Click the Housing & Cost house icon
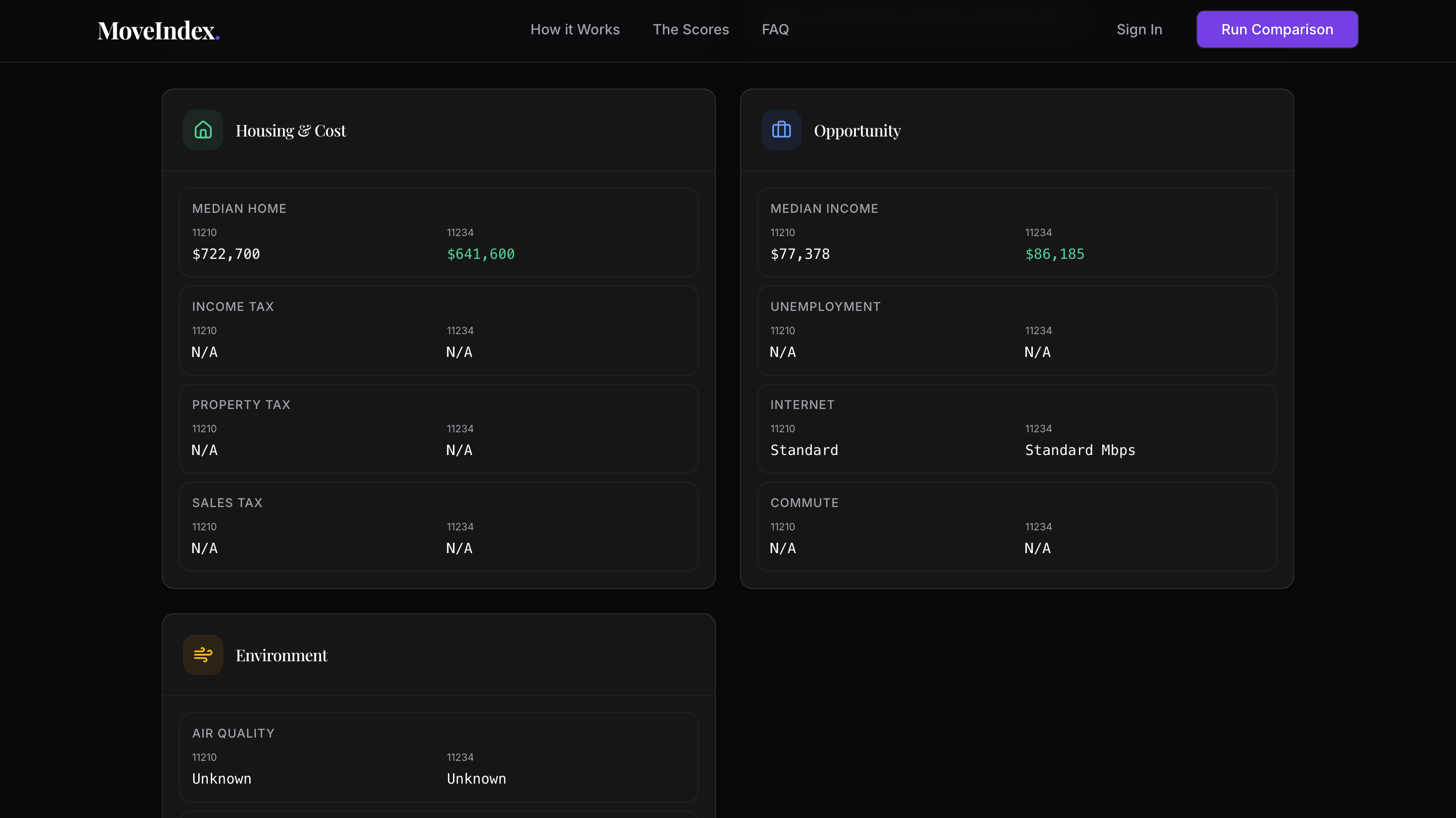This screenshot has height=818, width=1456. [x=202, y=129]
